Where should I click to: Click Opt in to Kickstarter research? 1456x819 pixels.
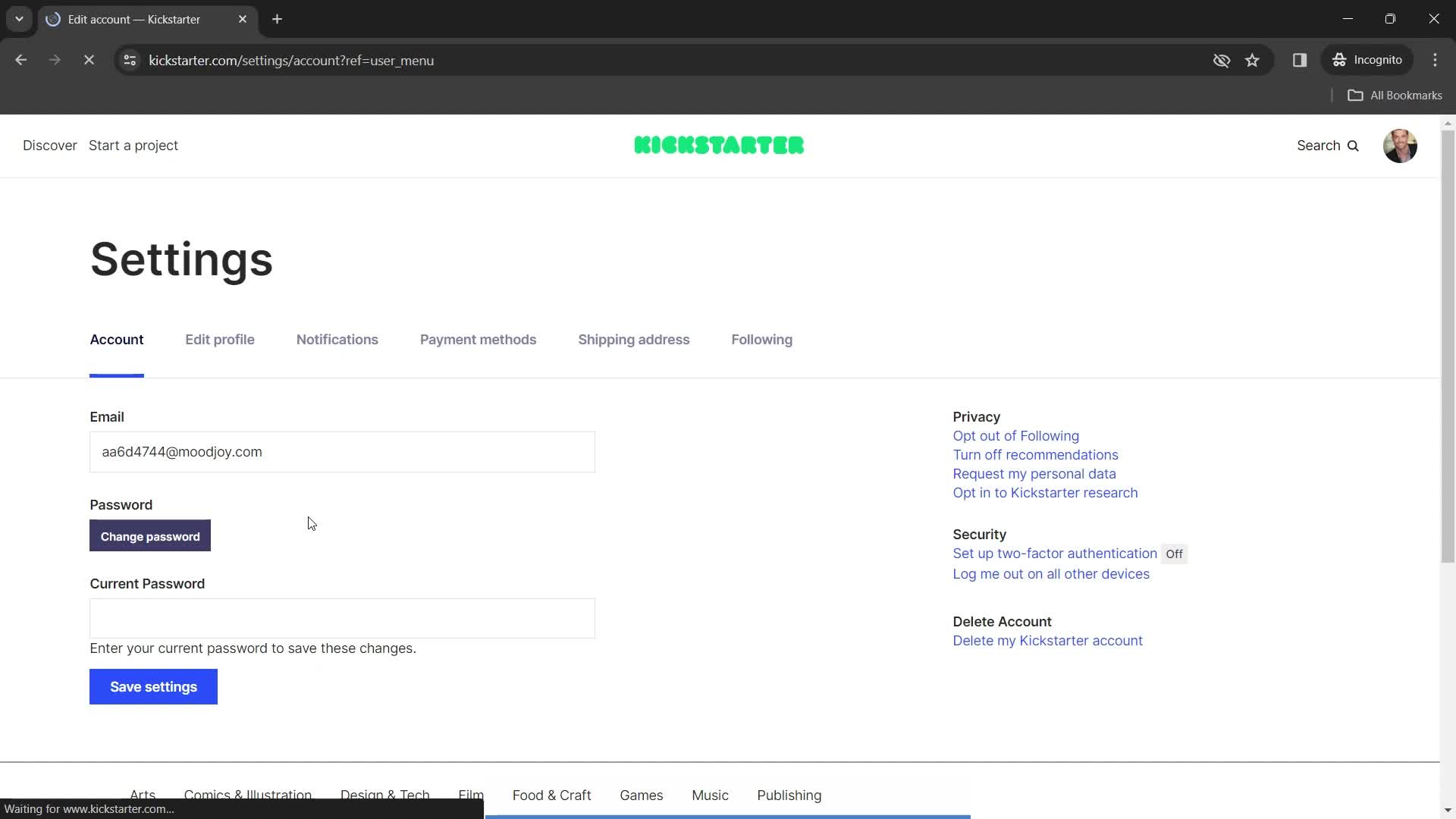1045,493
